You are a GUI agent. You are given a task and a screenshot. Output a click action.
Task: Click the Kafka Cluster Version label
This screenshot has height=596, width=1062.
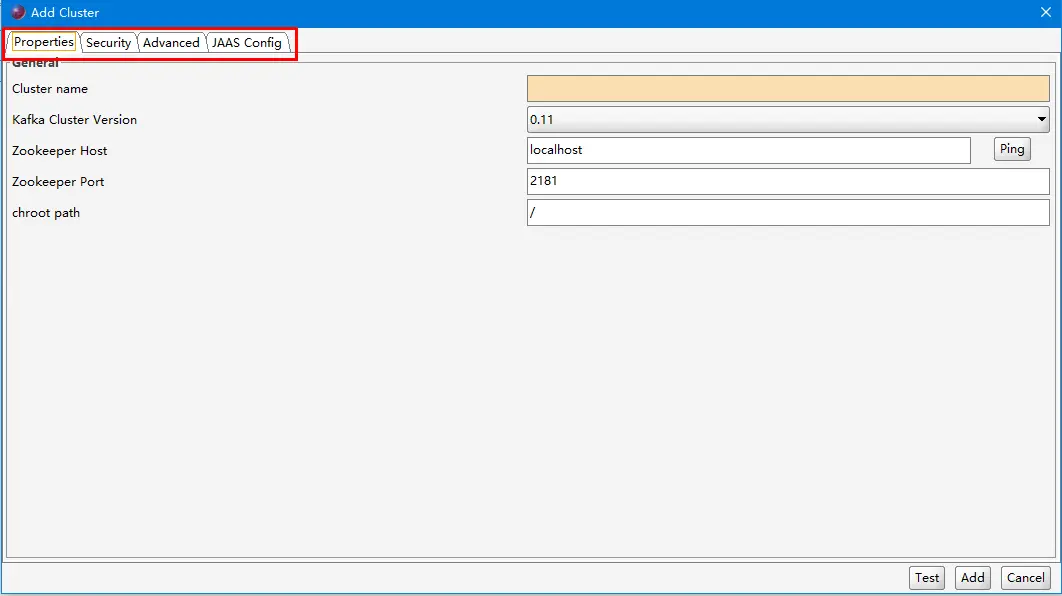(75, 120)
